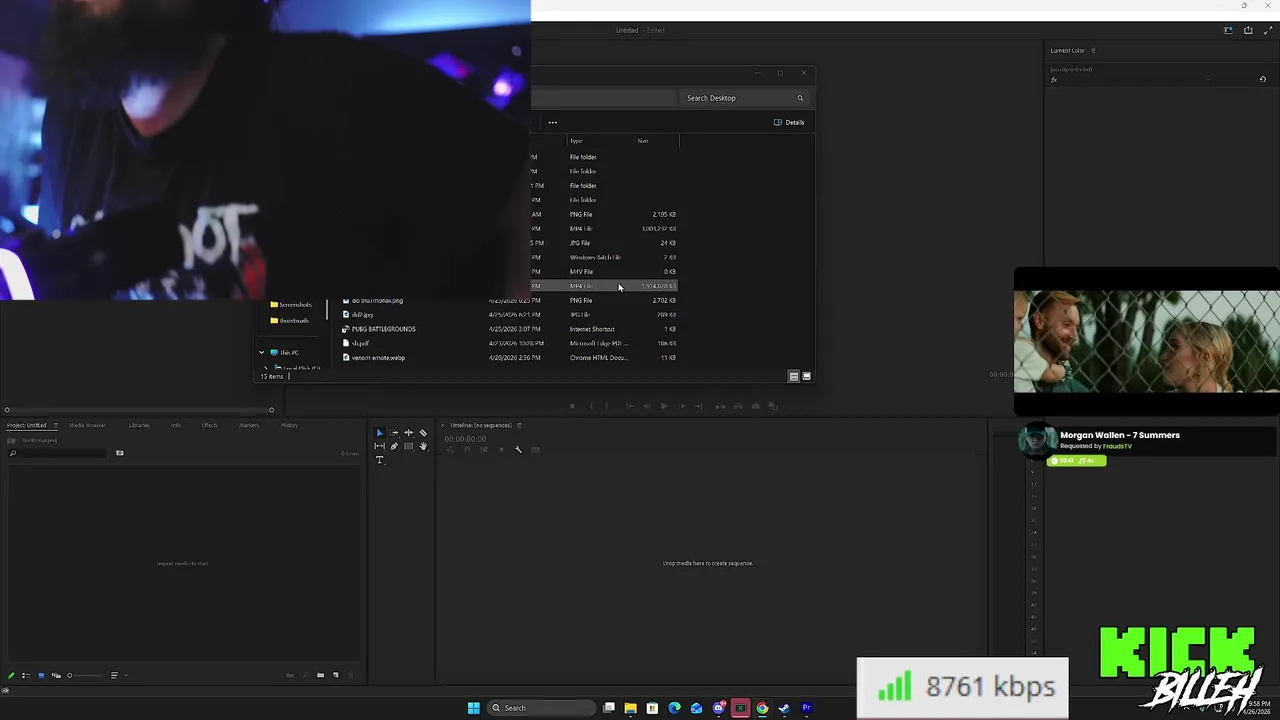The width and height of the screenshot is (1280, 720).
Task: Select the Ripple Edit tool
Action: point(408,433)
